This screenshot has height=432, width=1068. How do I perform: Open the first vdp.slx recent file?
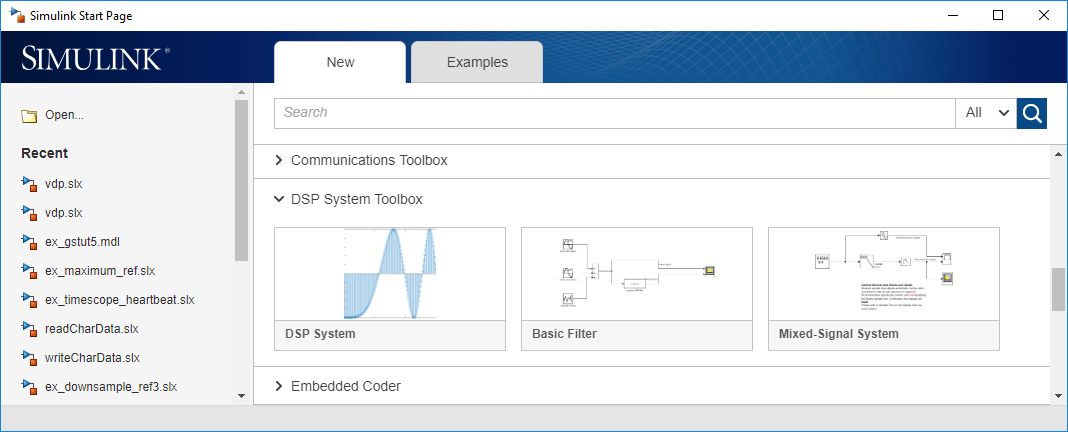click(x=64, y=184)
